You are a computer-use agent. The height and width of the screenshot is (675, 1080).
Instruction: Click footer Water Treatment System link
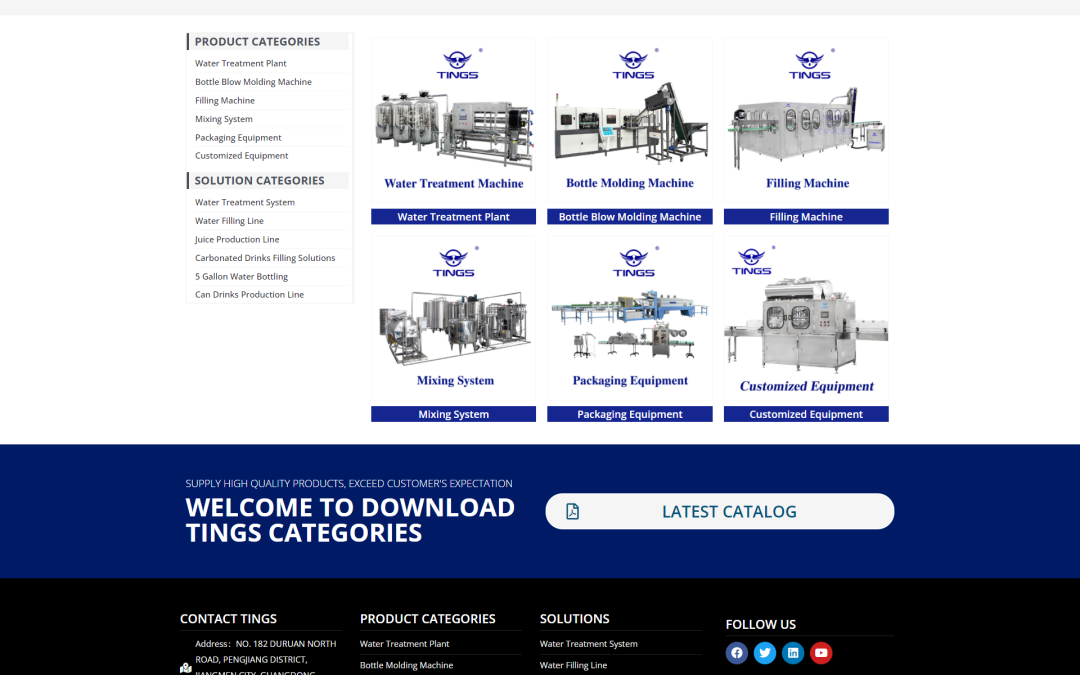[x=588, y=644]
